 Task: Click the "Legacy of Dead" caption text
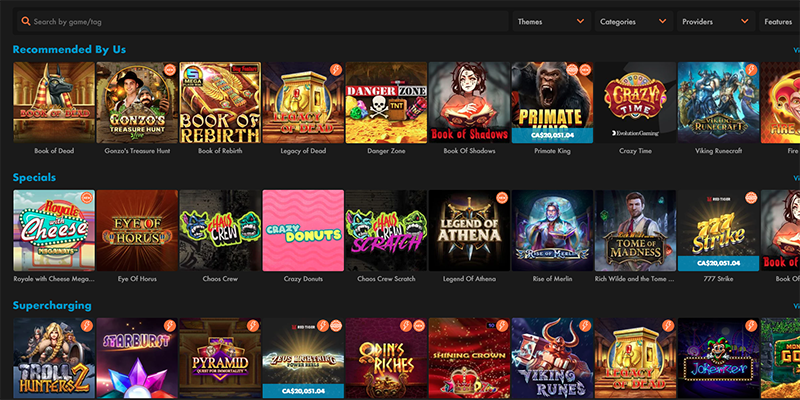(303, 151)
